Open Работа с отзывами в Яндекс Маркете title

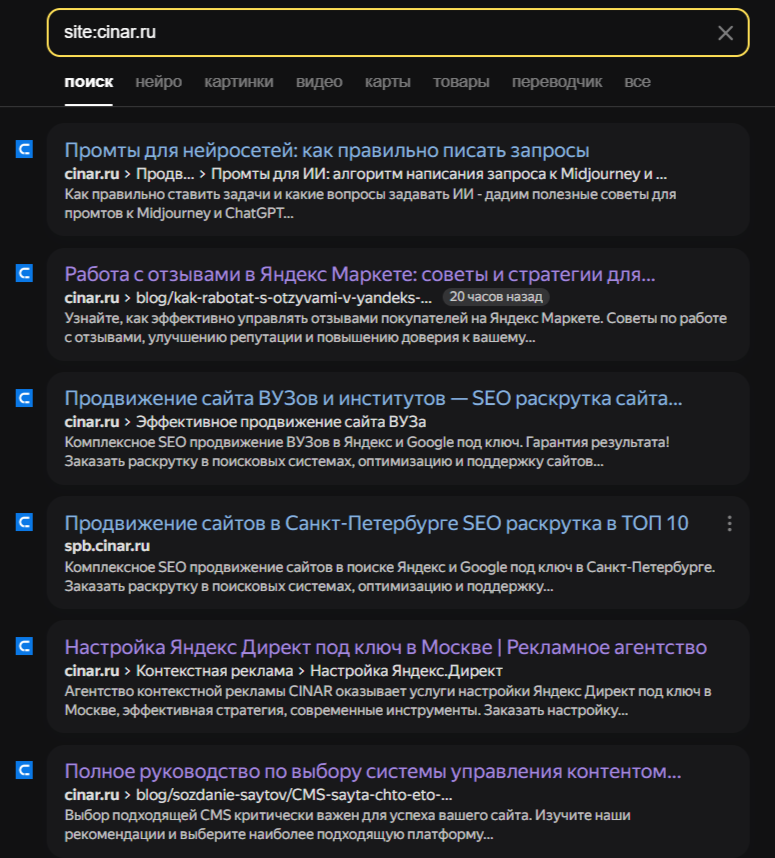(360, 274)
